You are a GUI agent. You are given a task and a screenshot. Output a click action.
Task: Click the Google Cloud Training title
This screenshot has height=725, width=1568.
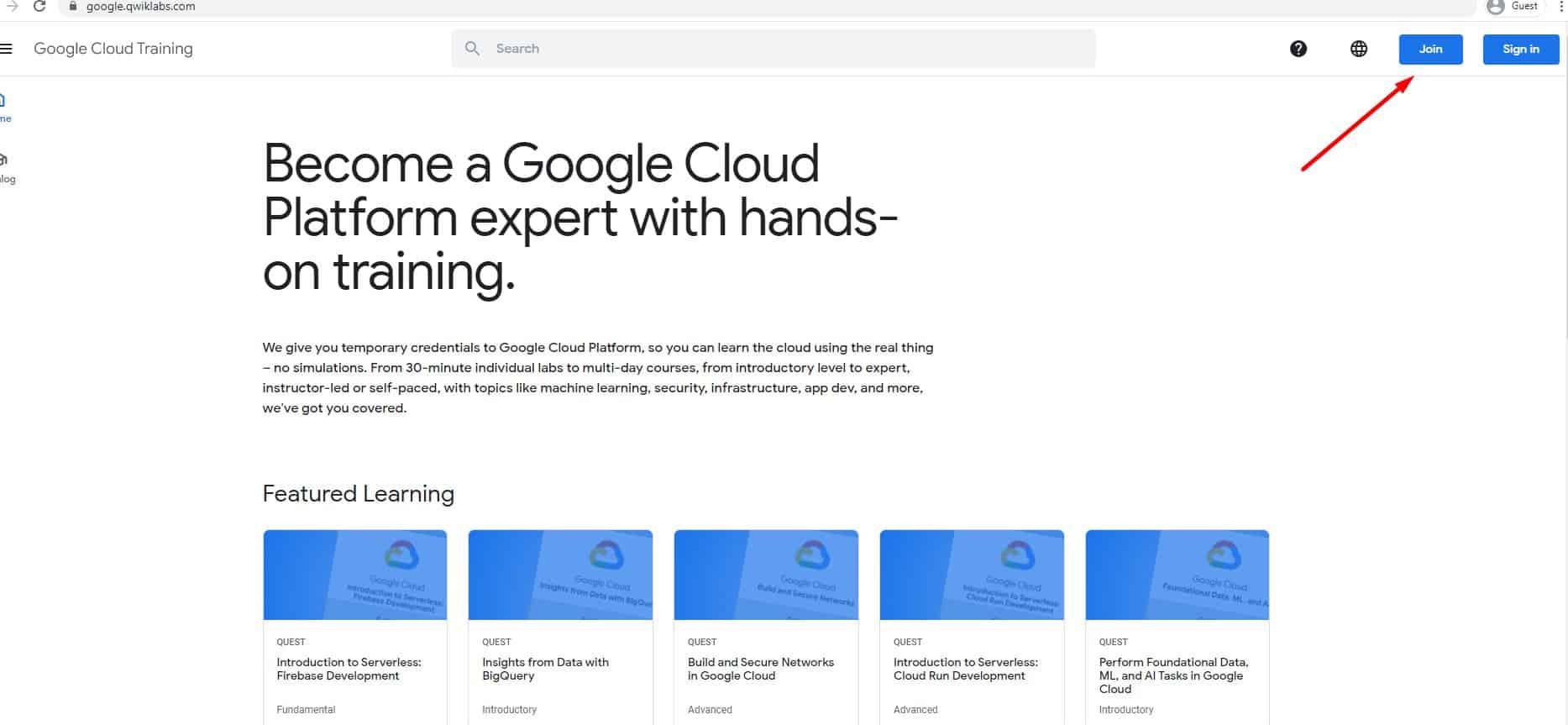tap(113, 49)
